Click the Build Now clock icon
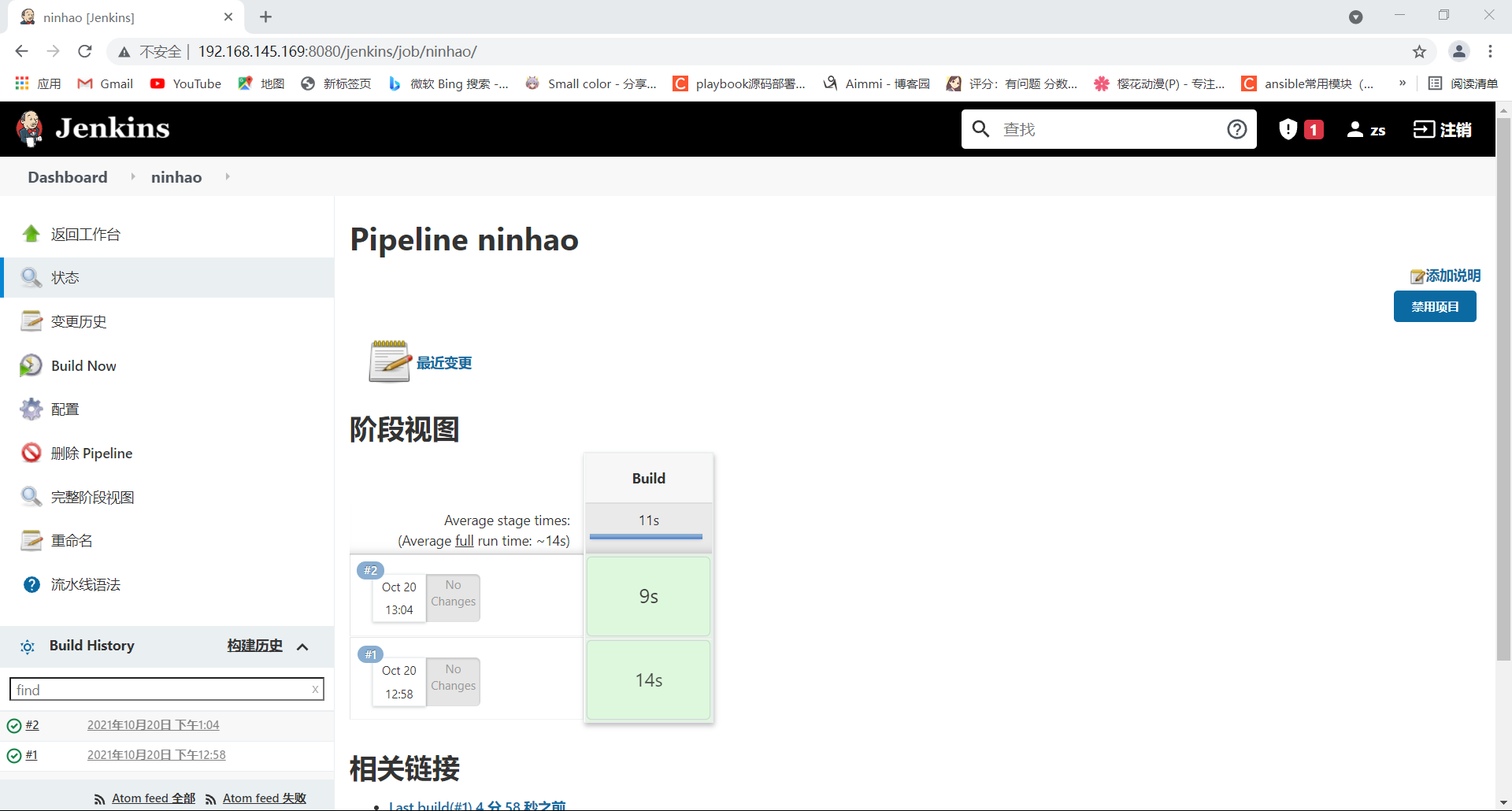Screen dimensions: 1512x811 tap(31, 365)
